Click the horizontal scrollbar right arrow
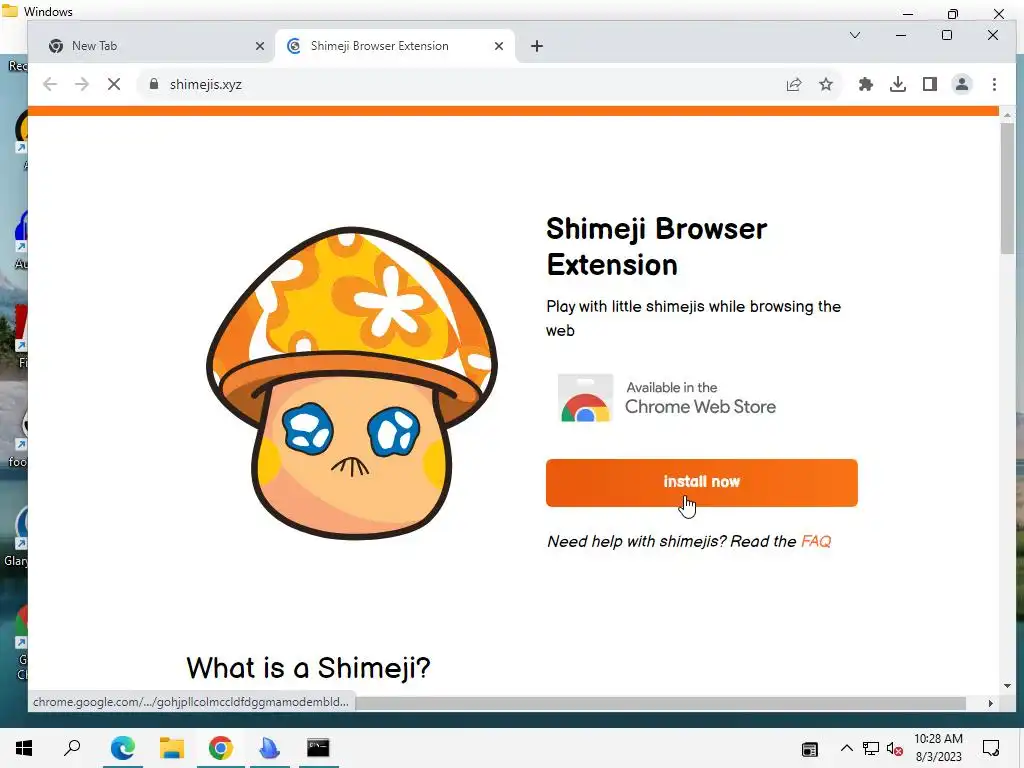1024x768 pixels. coord(990,703)
